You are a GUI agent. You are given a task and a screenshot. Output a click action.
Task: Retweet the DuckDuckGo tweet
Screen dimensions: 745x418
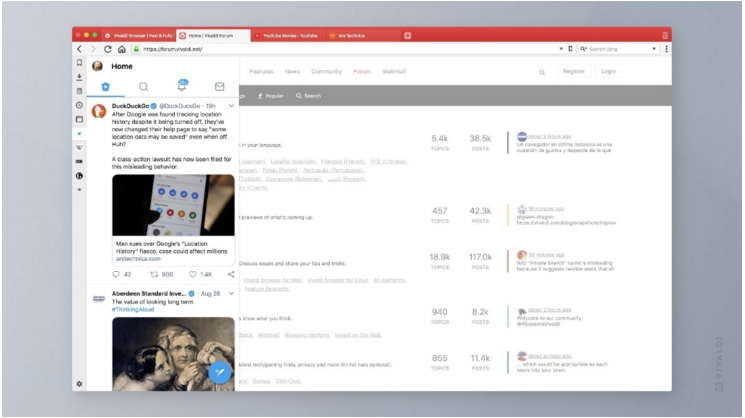point(154,274)
